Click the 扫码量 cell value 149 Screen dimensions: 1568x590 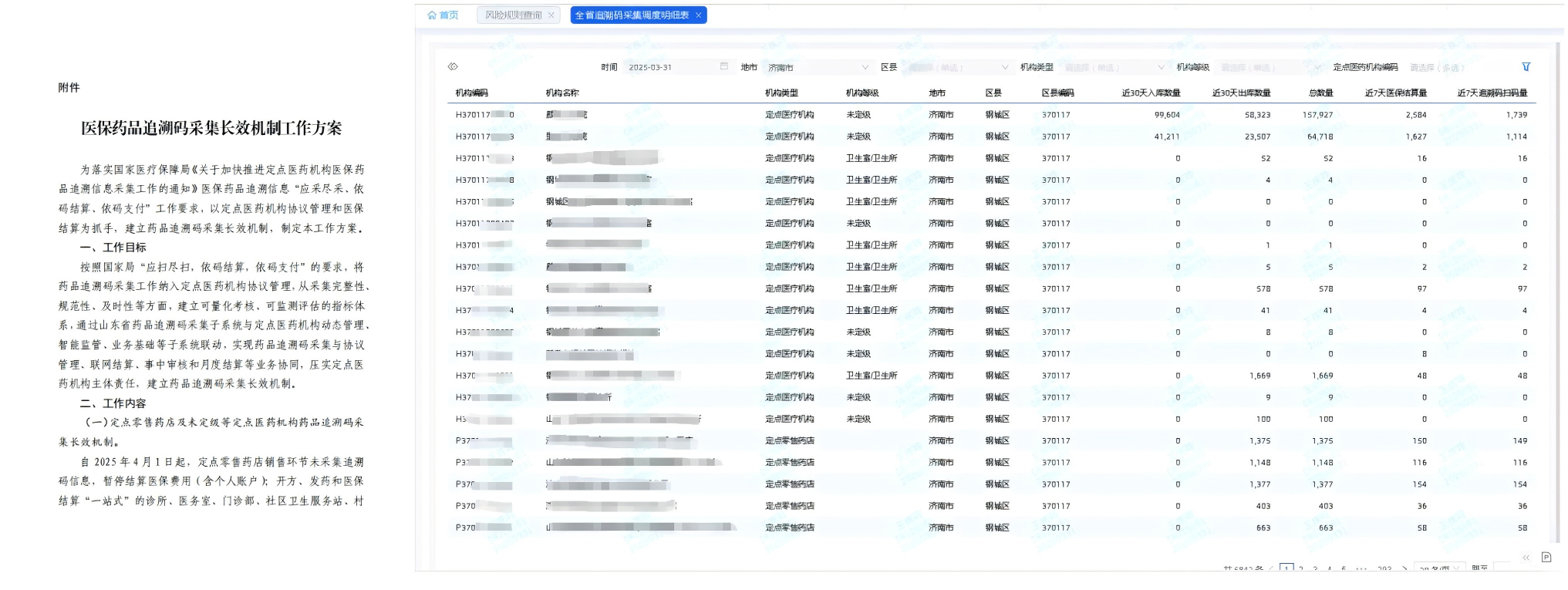click(x=1519, y=441)
